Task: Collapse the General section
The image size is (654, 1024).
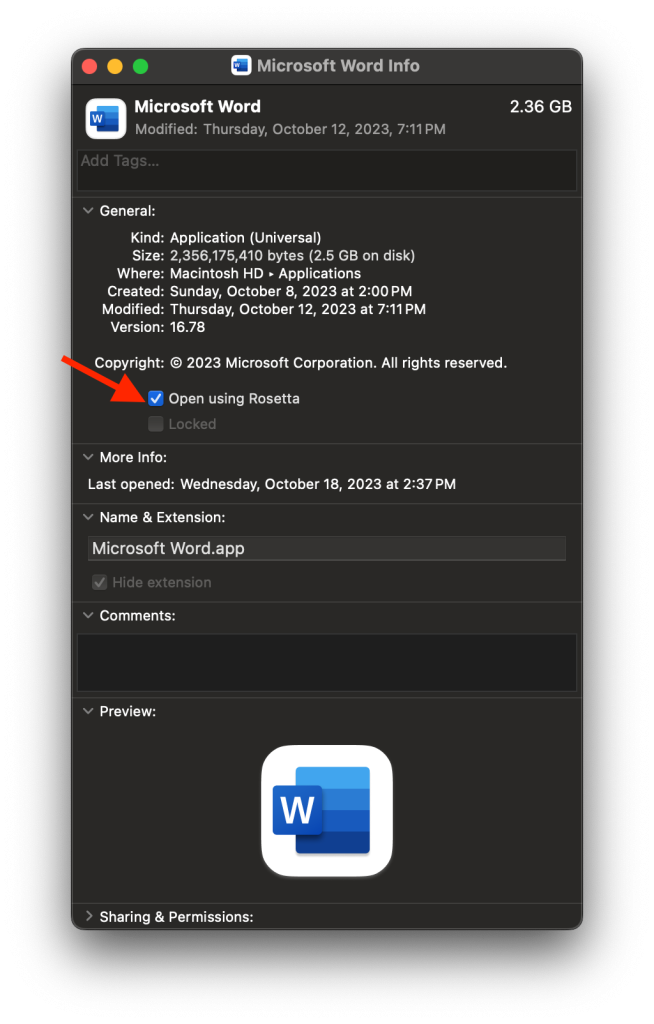Action: pyautogui.click(x=88, y=211)
